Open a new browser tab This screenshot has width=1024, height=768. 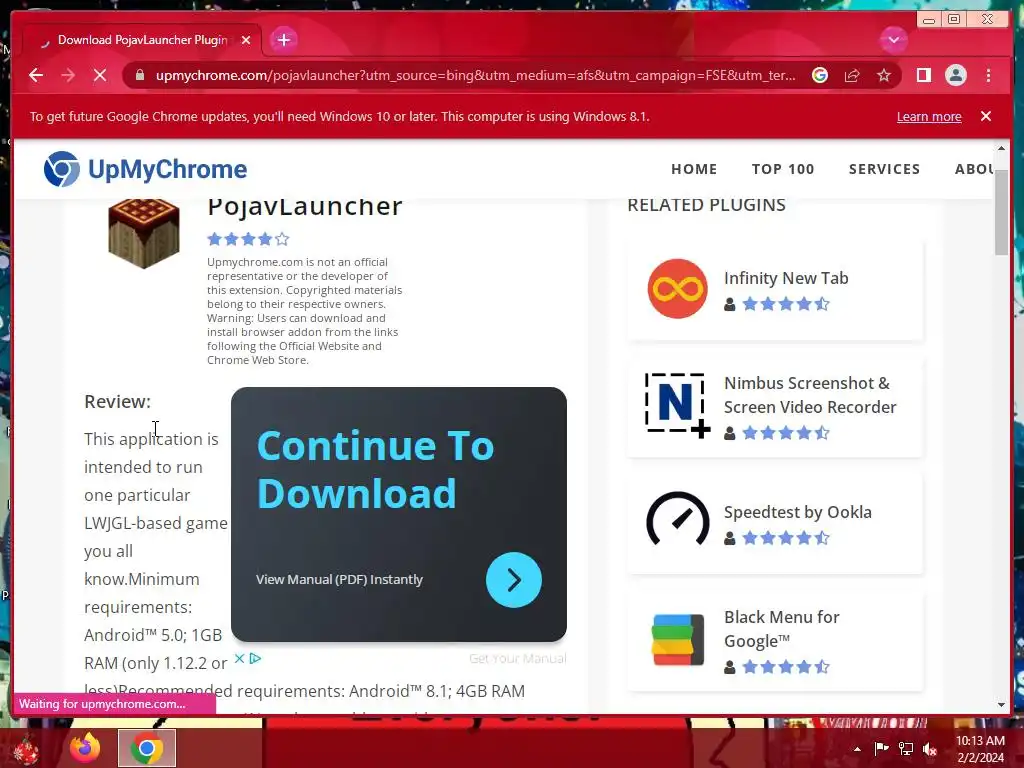tap(283, 40)
